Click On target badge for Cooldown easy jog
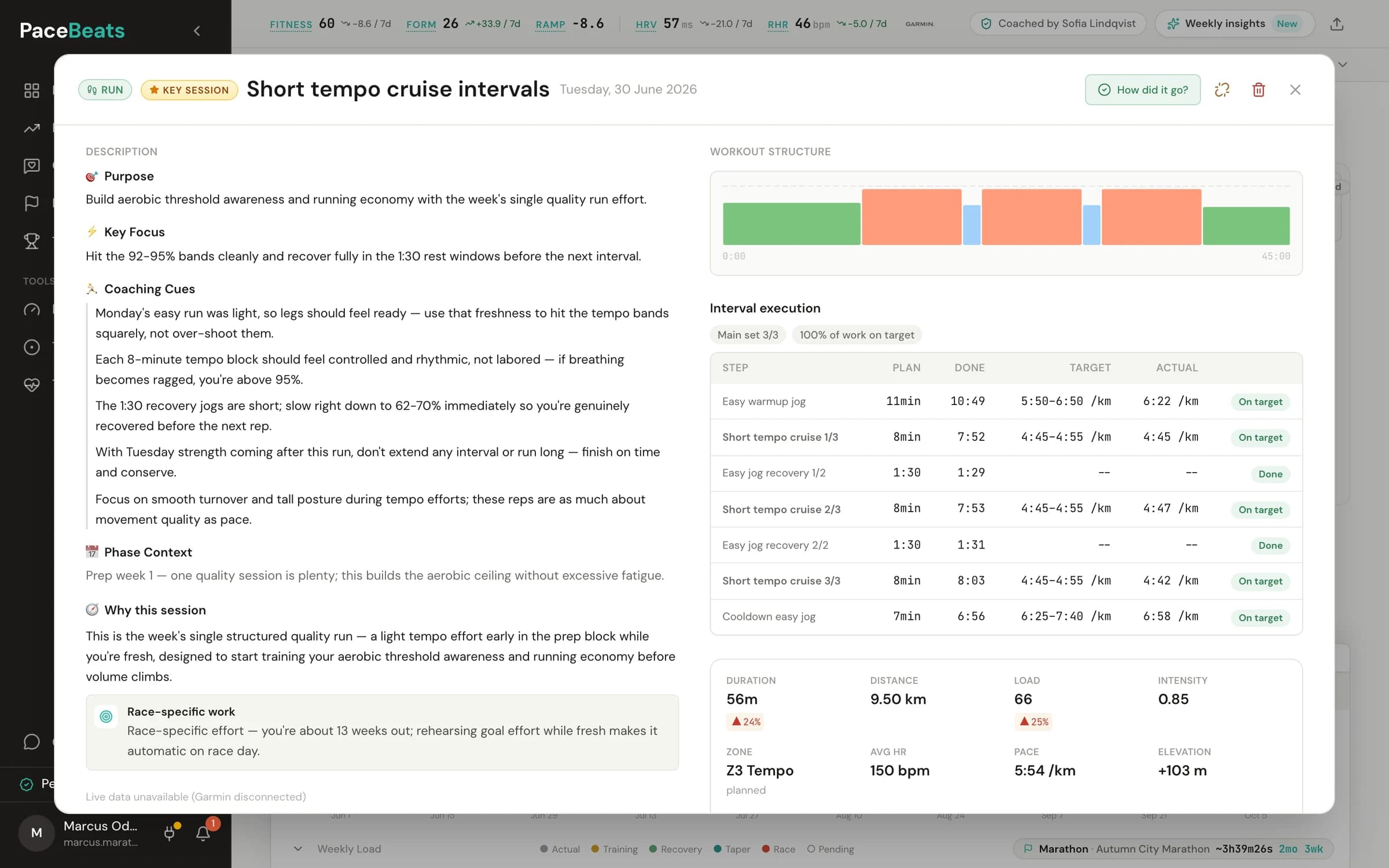The width and height of the screenshot is (1389, 868). [1260, 617]
